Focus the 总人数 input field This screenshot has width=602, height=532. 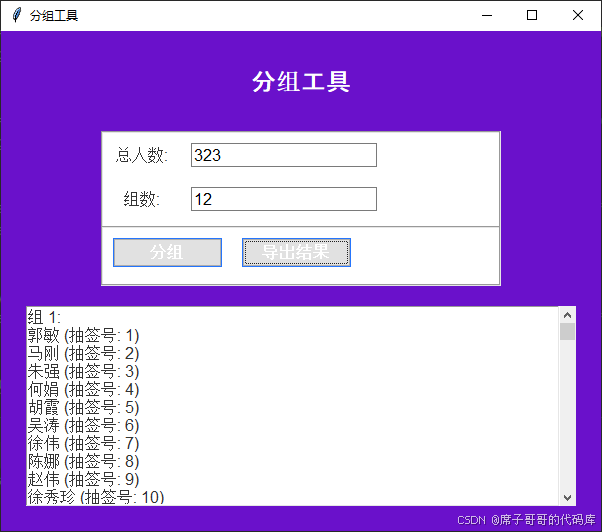pyautogui.click(x=284, y=155)
